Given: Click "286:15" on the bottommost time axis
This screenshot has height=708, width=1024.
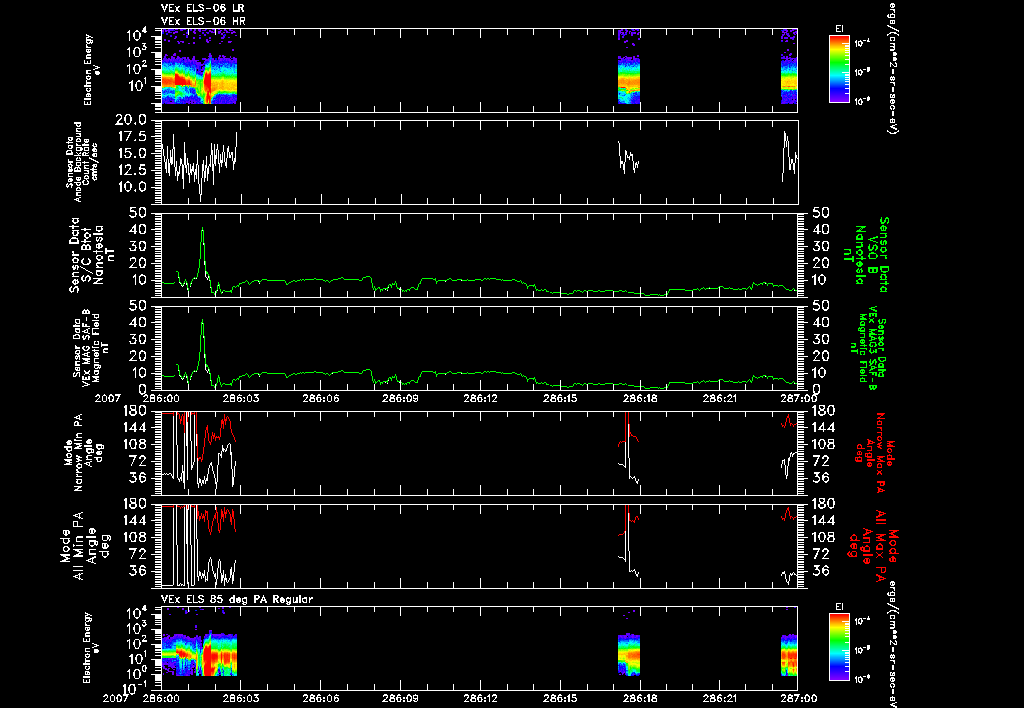Looking at the screenshot, I should coord(560,698).
